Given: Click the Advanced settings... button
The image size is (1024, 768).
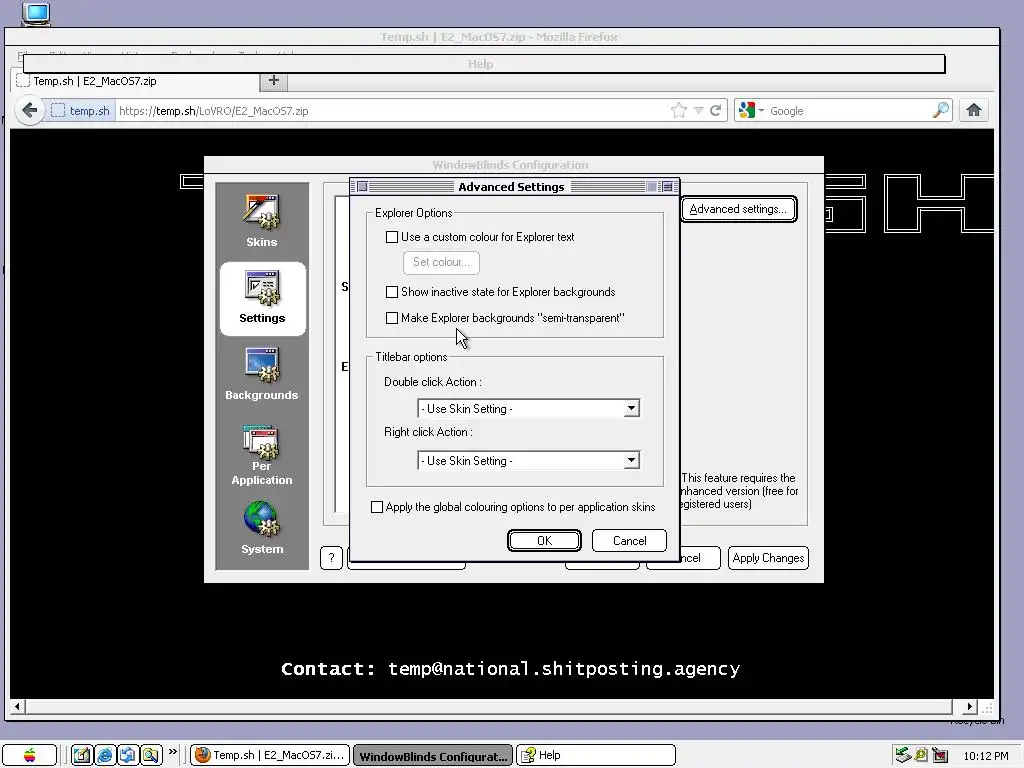Looking at the screenshot, I should point(738,209).
